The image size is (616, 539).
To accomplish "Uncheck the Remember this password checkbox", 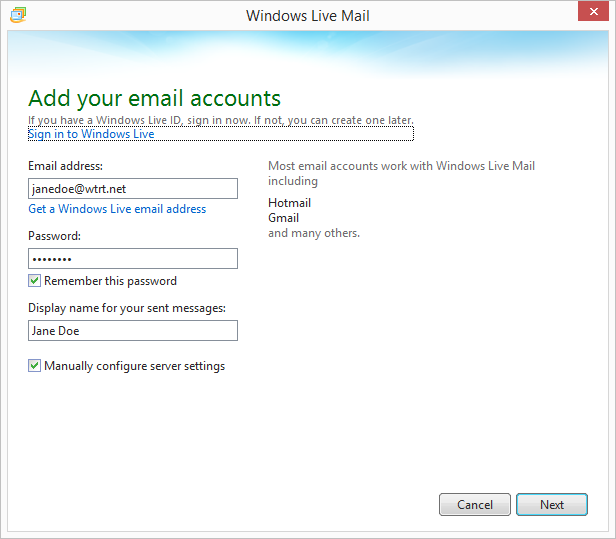I will pyautogui.click(x=35, y=281).
